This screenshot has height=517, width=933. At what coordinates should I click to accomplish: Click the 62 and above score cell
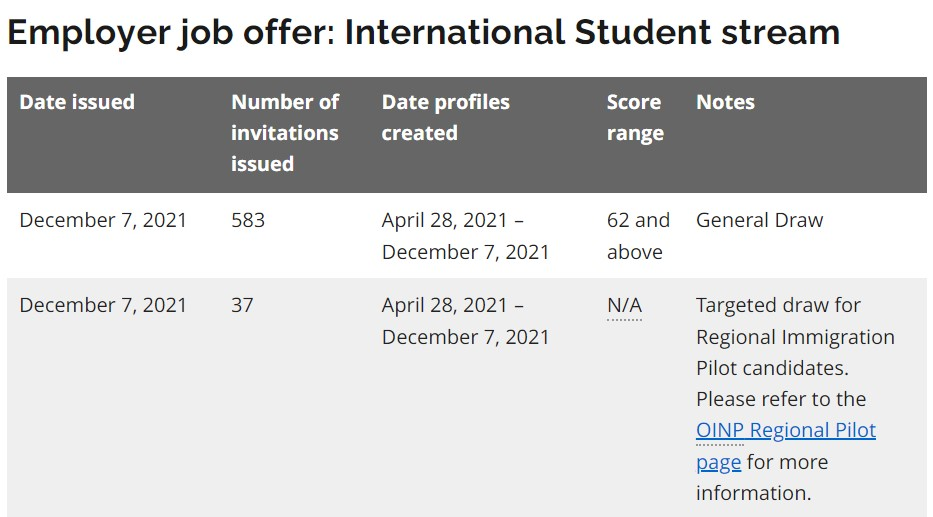[x=638, y=236]
